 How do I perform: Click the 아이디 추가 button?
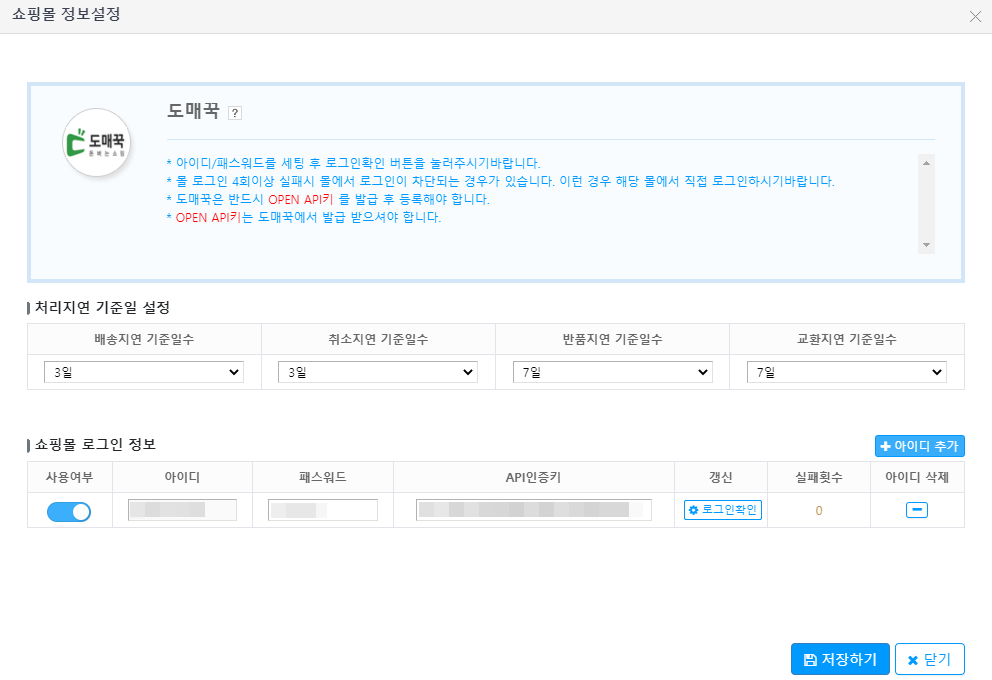pos(919,446)
